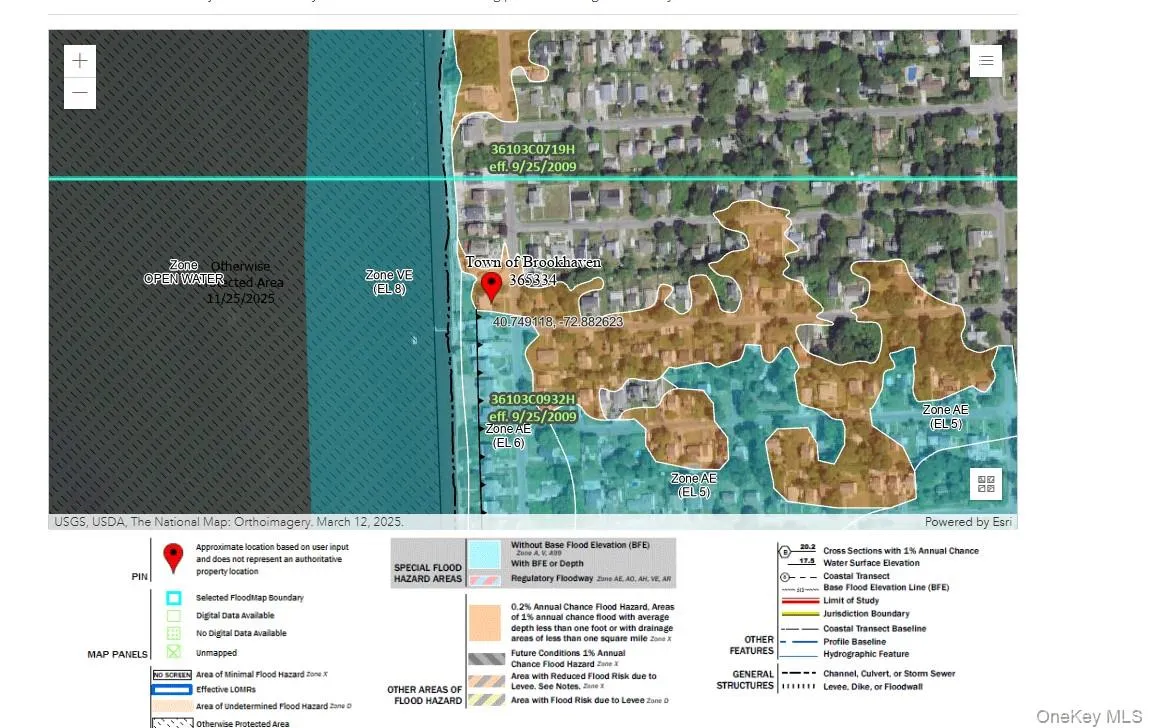Image resolution: width=1149 pixels, height=728 pixels.
Task: Click the Levee, Dike, or Floodwall tick symbol
Action: pyautogui.click(x=799, y=687)
